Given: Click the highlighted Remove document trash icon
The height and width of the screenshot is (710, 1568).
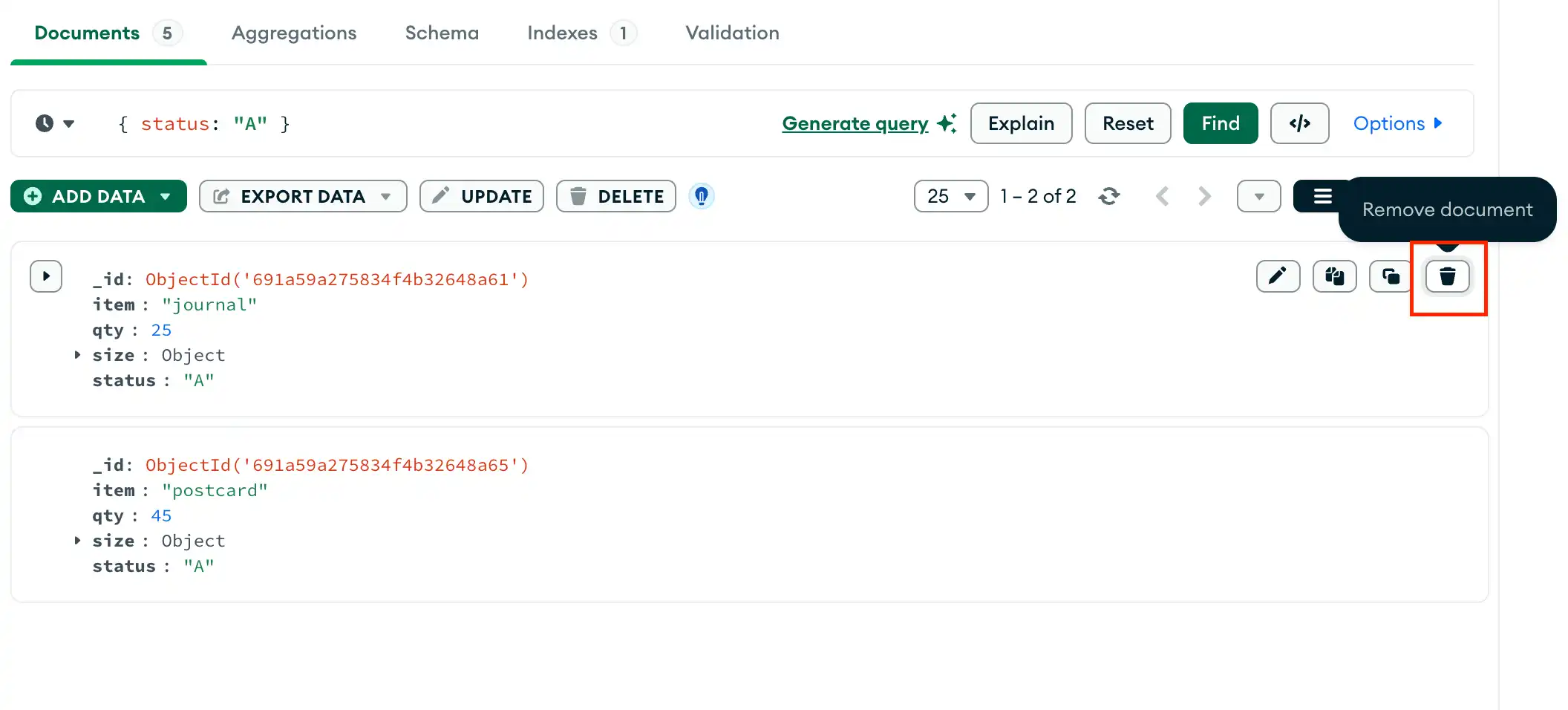Looking at the screenshot, I should click(x=1446, y=276).
